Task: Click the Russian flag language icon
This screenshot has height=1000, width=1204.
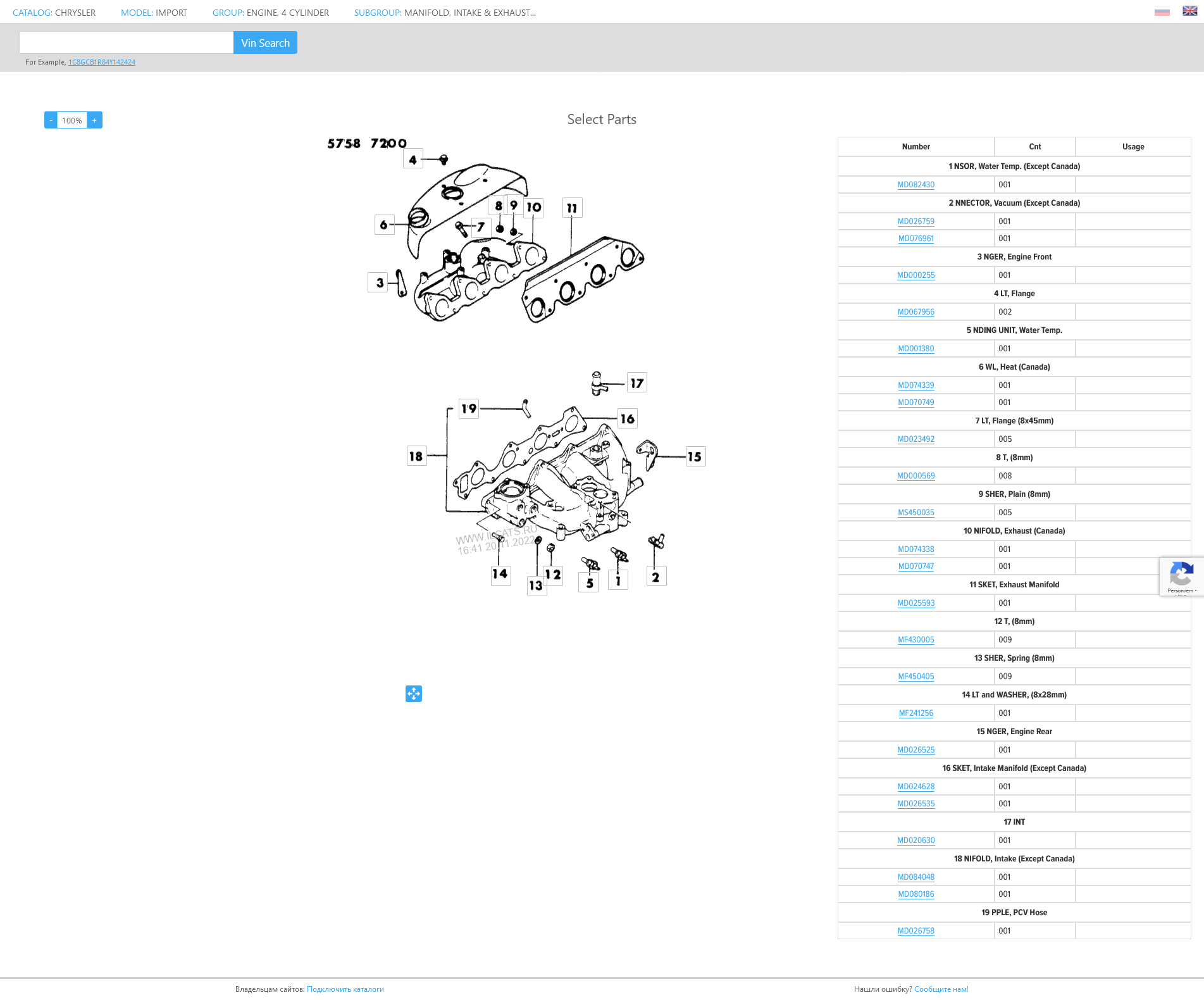Action: click(1162, 12)
